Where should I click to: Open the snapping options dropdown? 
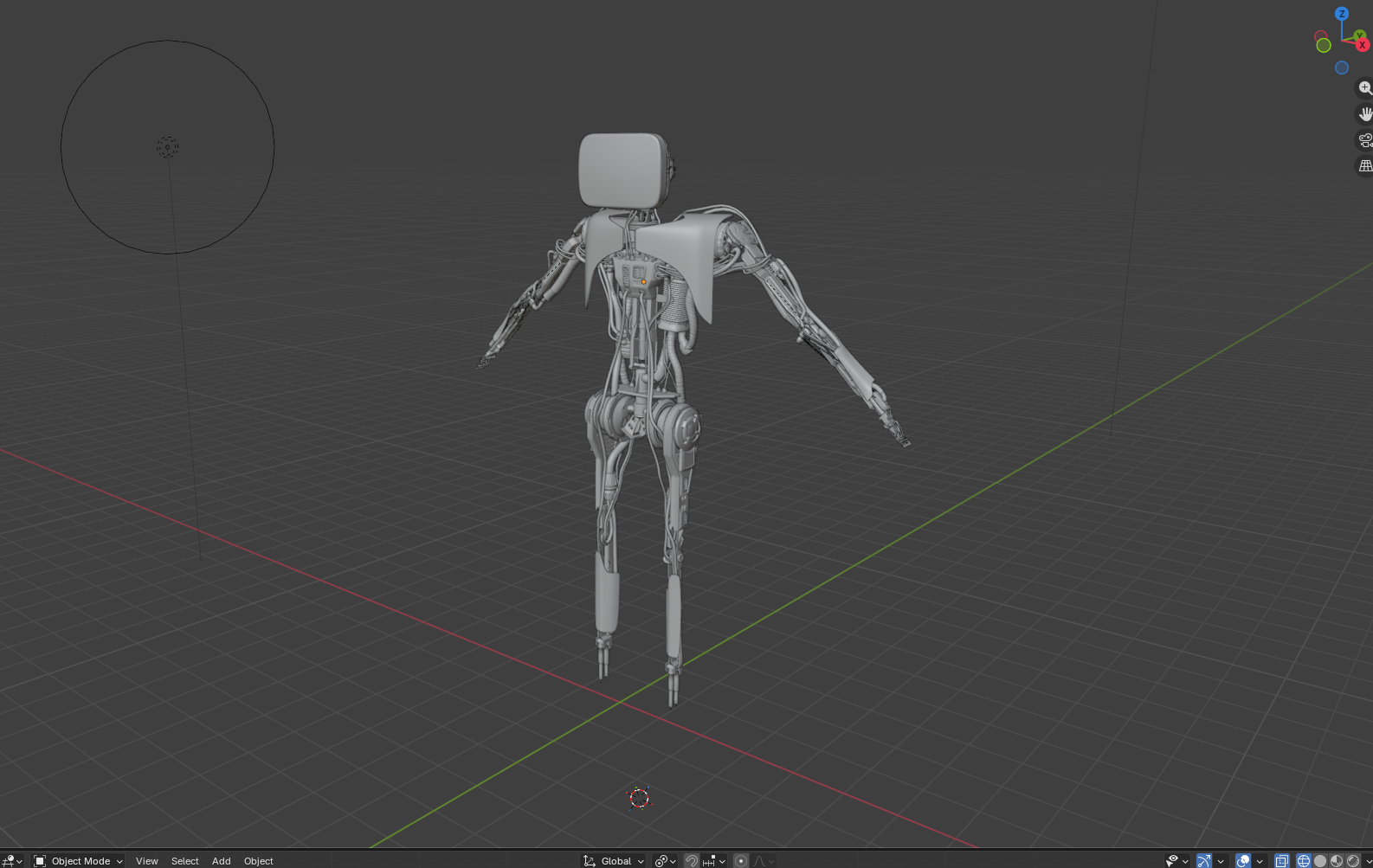coord(715,861)
